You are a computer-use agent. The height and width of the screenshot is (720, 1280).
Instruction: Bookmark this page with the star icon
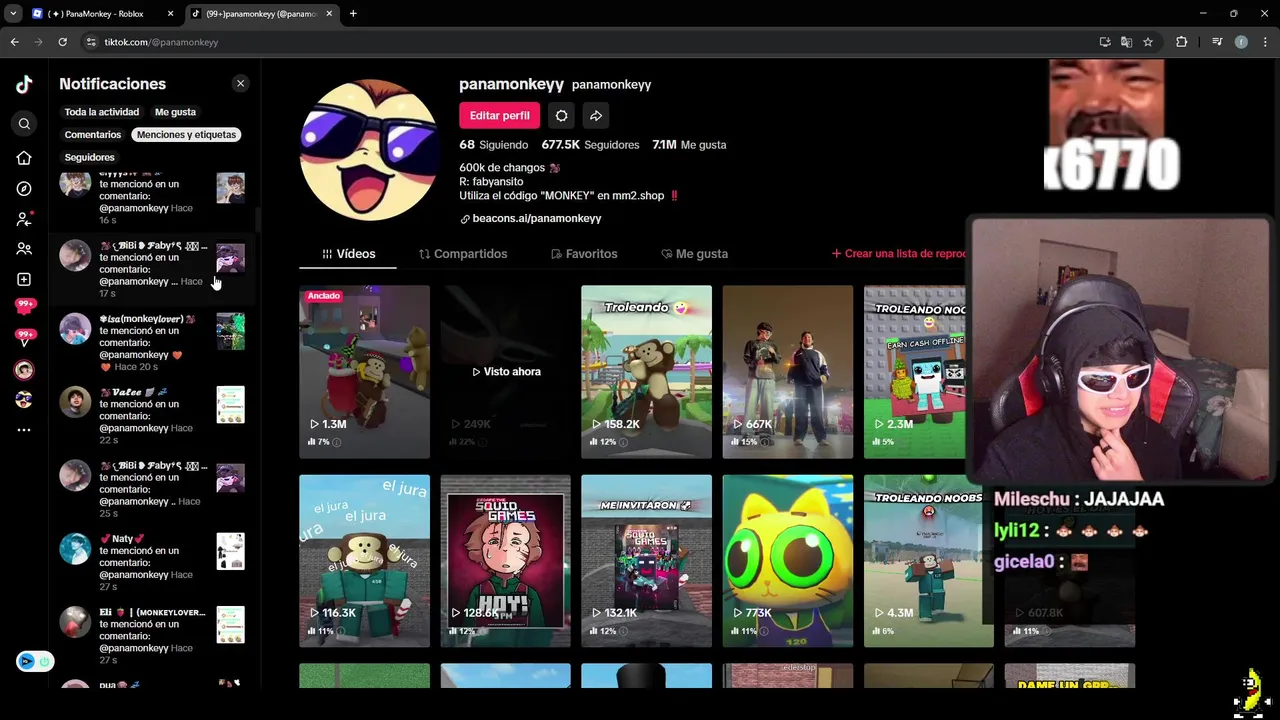click(x=1148, y=42)
